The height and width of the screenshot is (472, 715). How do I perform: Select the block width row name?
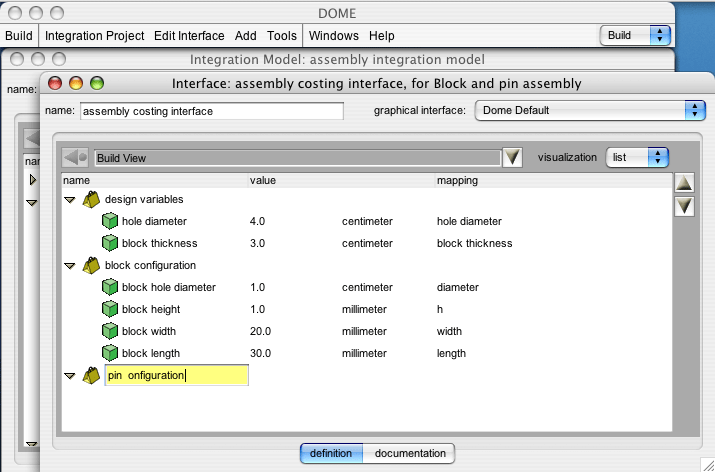(149, 331)
